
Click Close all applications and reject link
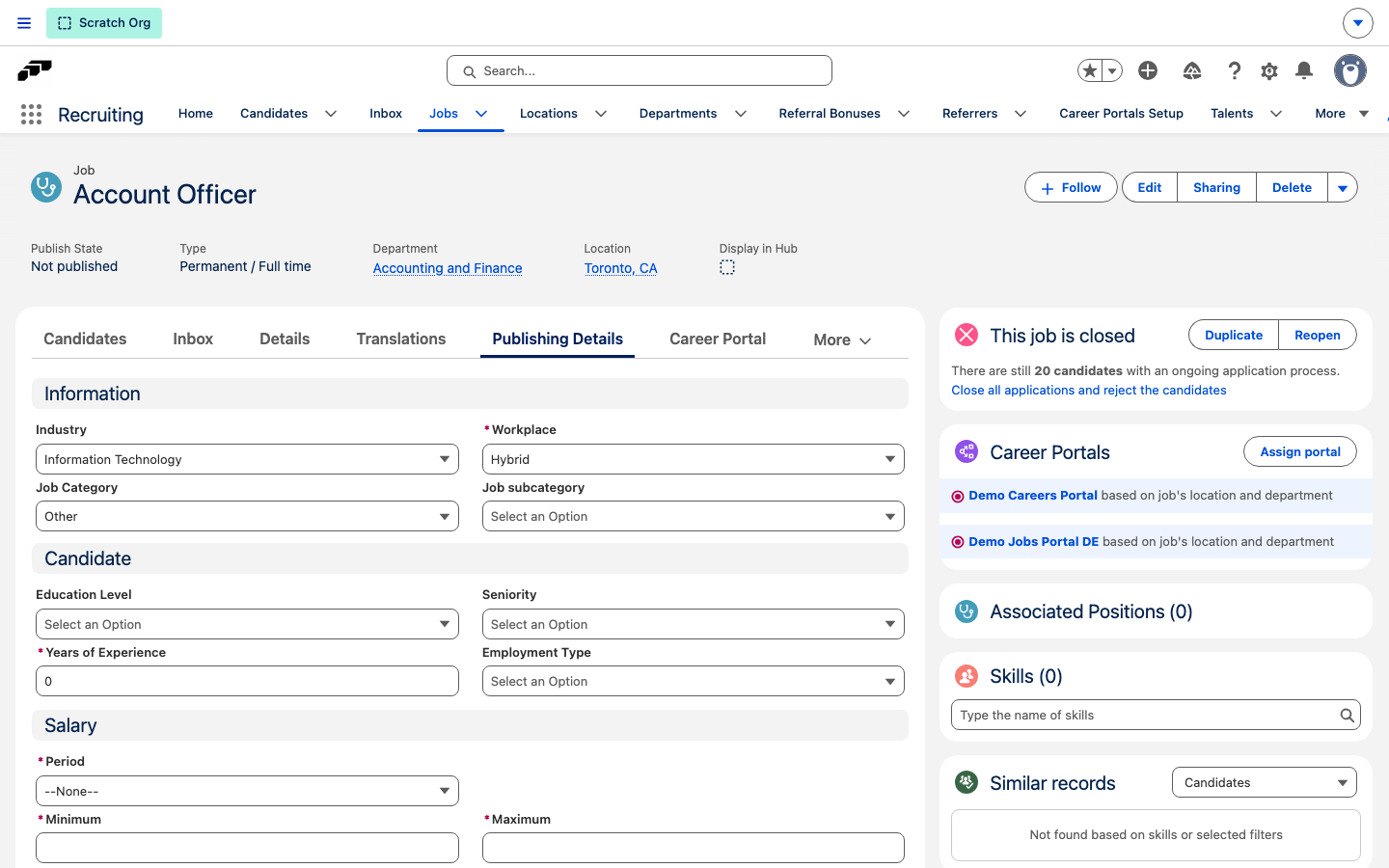click(x=1089, y=390)
